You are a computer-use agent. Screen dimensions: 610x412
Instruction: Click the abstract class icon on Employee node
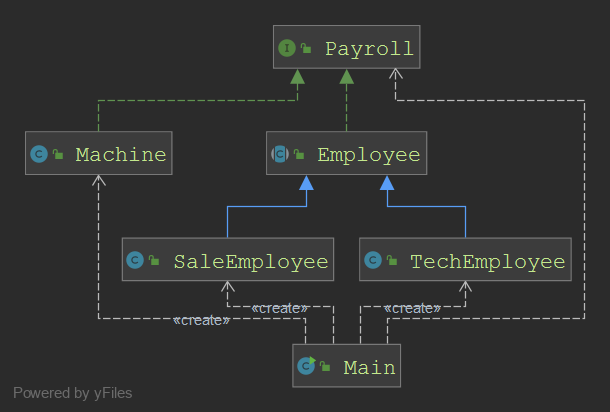click(x=280, y=154)
